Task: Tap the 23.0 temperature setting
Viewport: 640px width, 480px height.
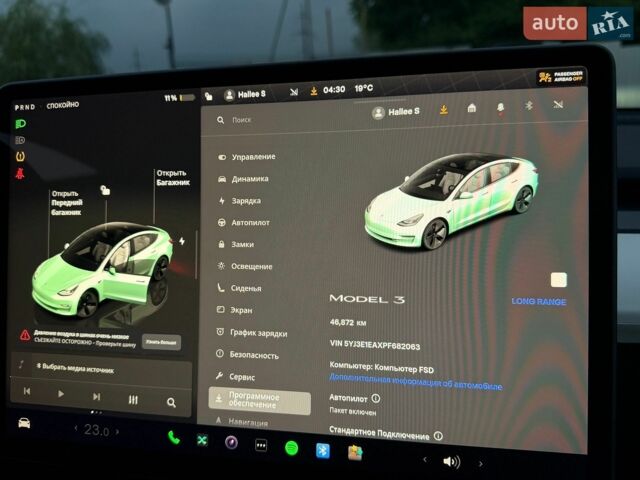Action: pos(96,430)
